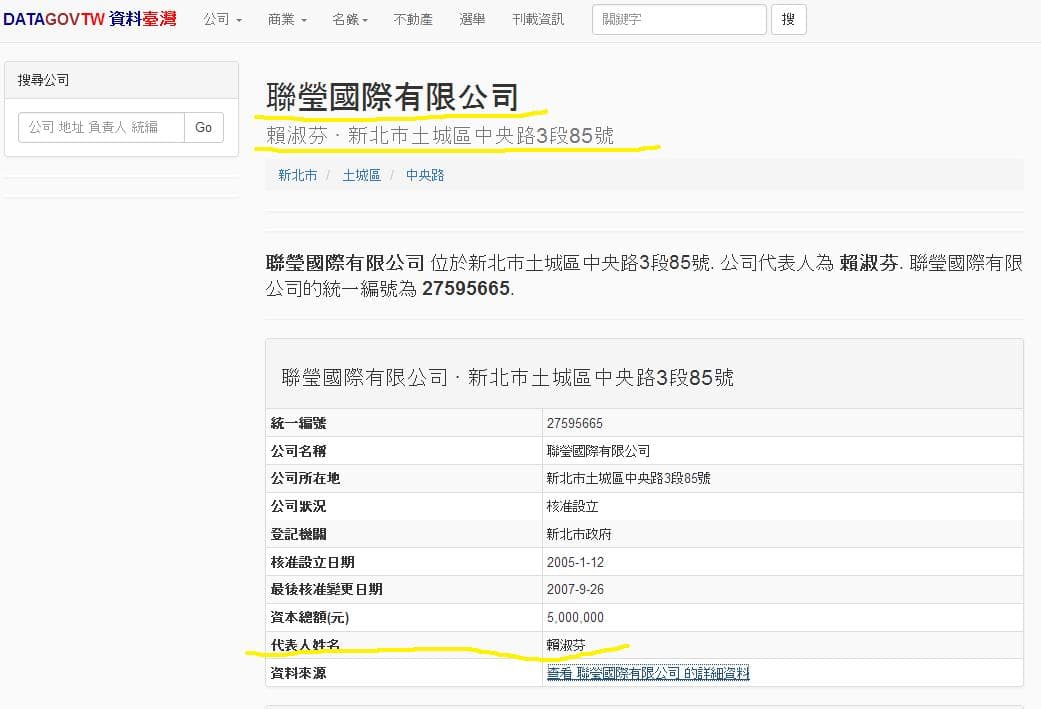
Task: Select the 27595665 value in table
Action: (x=575, y=423)
